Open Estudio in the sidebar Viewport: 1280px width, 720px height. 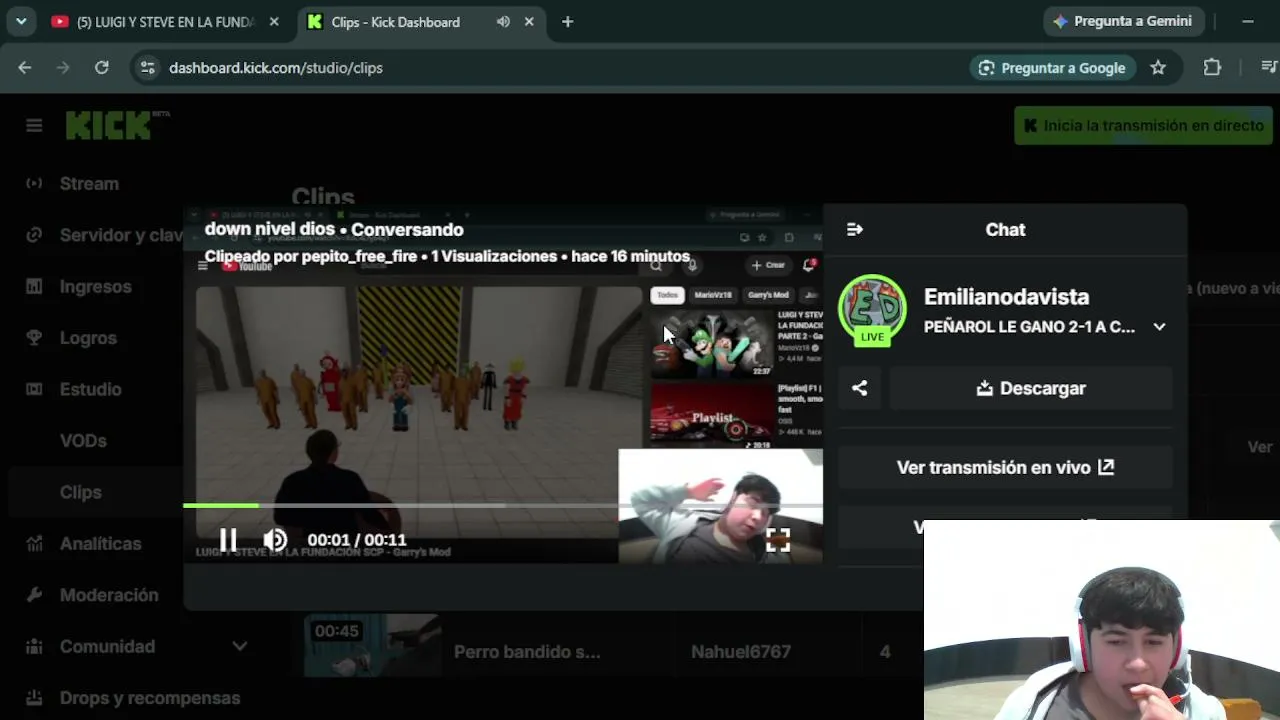point(90,389)
